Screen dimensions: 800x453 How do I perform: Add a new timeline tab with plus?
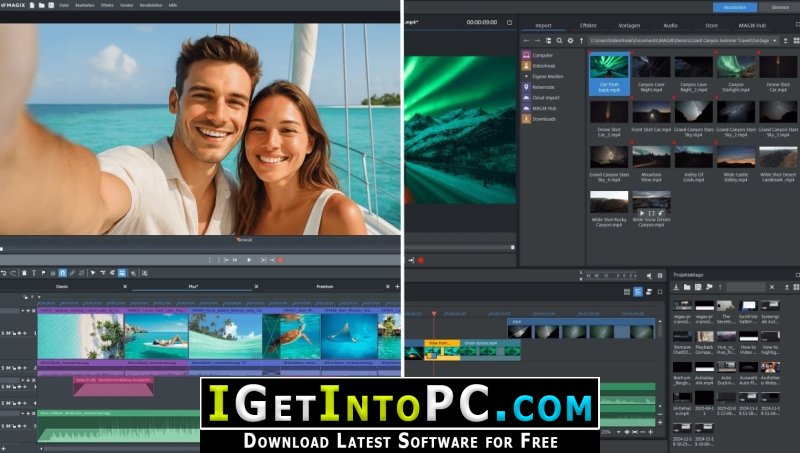[x=397, y=287]
